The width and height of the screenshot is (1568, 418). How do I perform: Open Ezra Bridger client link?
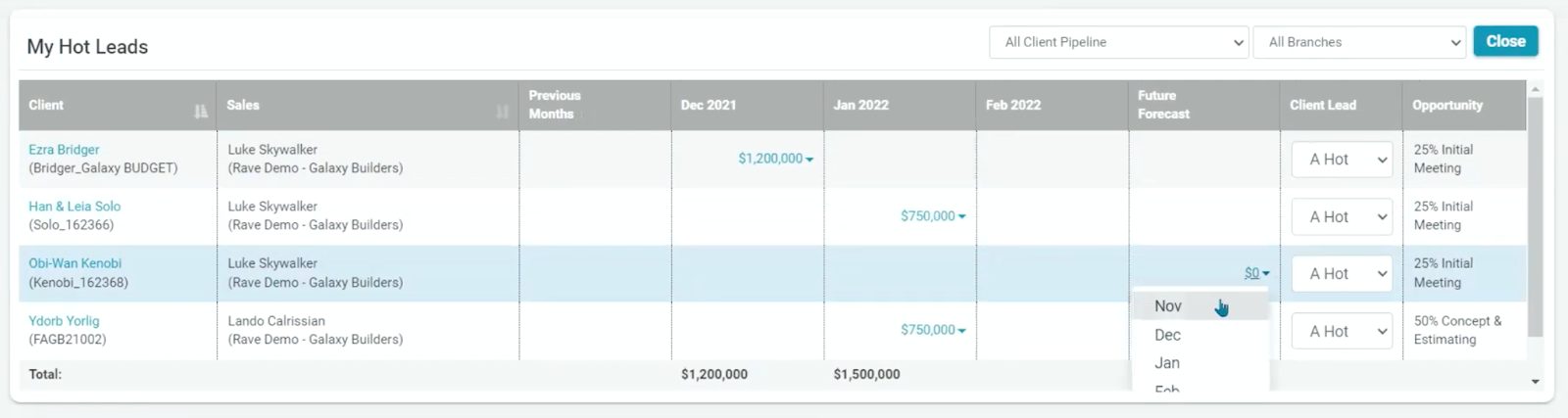click(x=64, y=150)
